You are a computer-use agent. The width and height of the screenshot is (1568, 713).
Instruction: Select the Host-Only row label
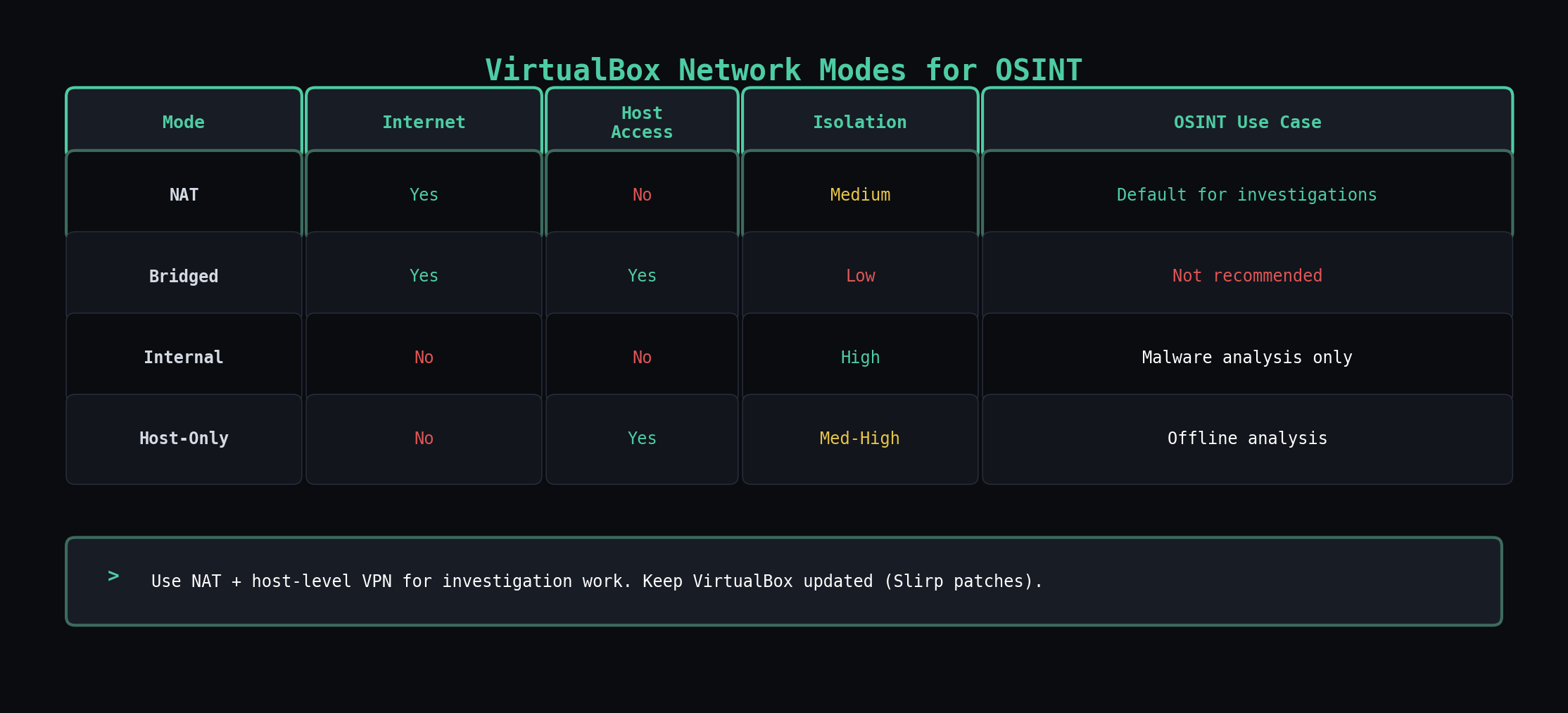pyautogui.click(x=183, y=438)
